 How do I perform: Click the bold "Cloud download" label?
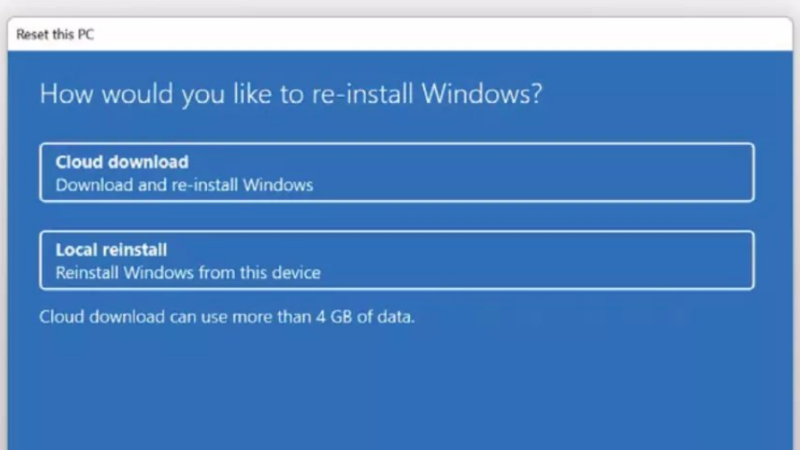(x=122, y=162)
